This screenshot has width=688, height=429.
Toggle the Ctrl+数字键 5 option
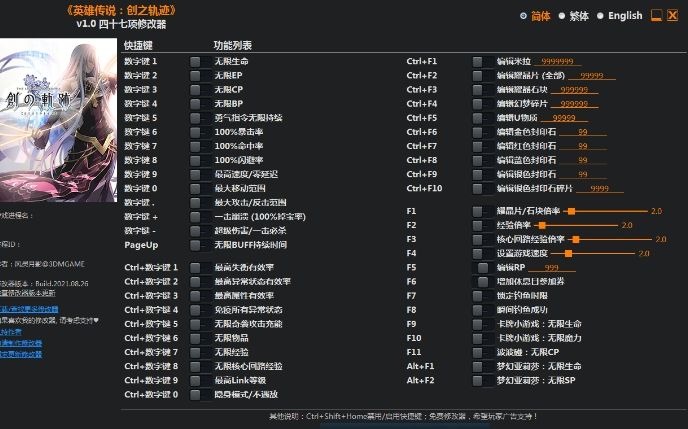click(200, 324)
